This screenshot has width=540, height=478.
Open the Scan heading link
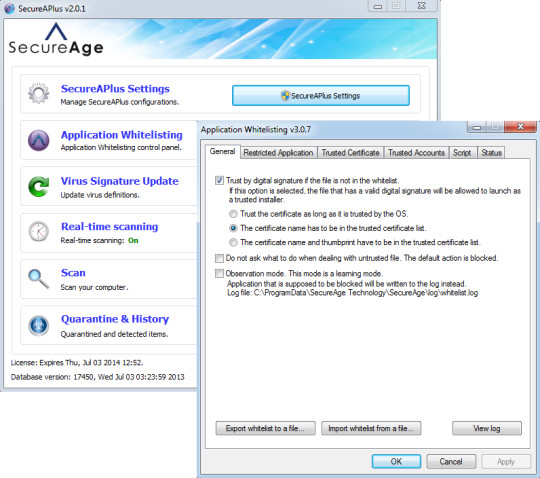[x=73, y=272]
